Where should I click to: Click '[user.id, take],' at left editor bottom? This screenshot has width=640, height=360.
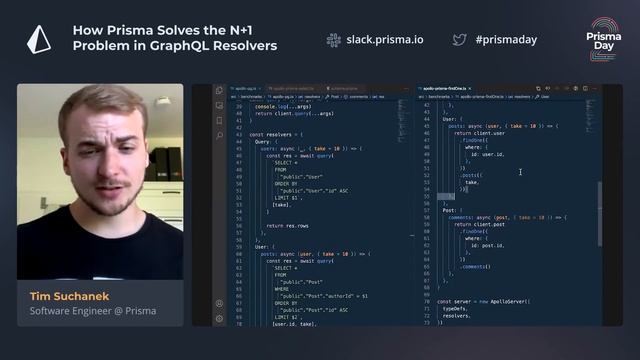pos(294,324)
